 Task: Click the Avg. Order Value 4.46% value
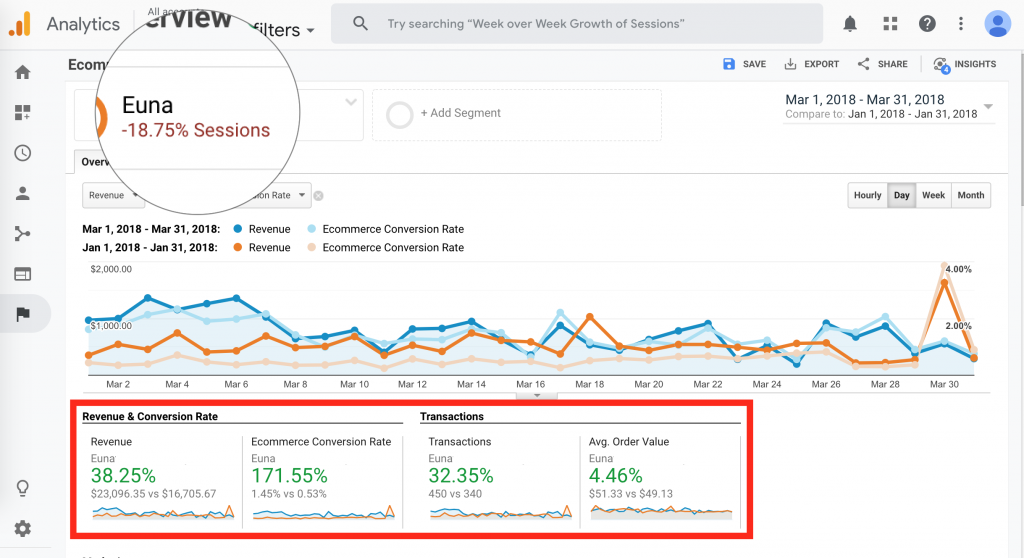pyautogui.click(x=616, y=476)
